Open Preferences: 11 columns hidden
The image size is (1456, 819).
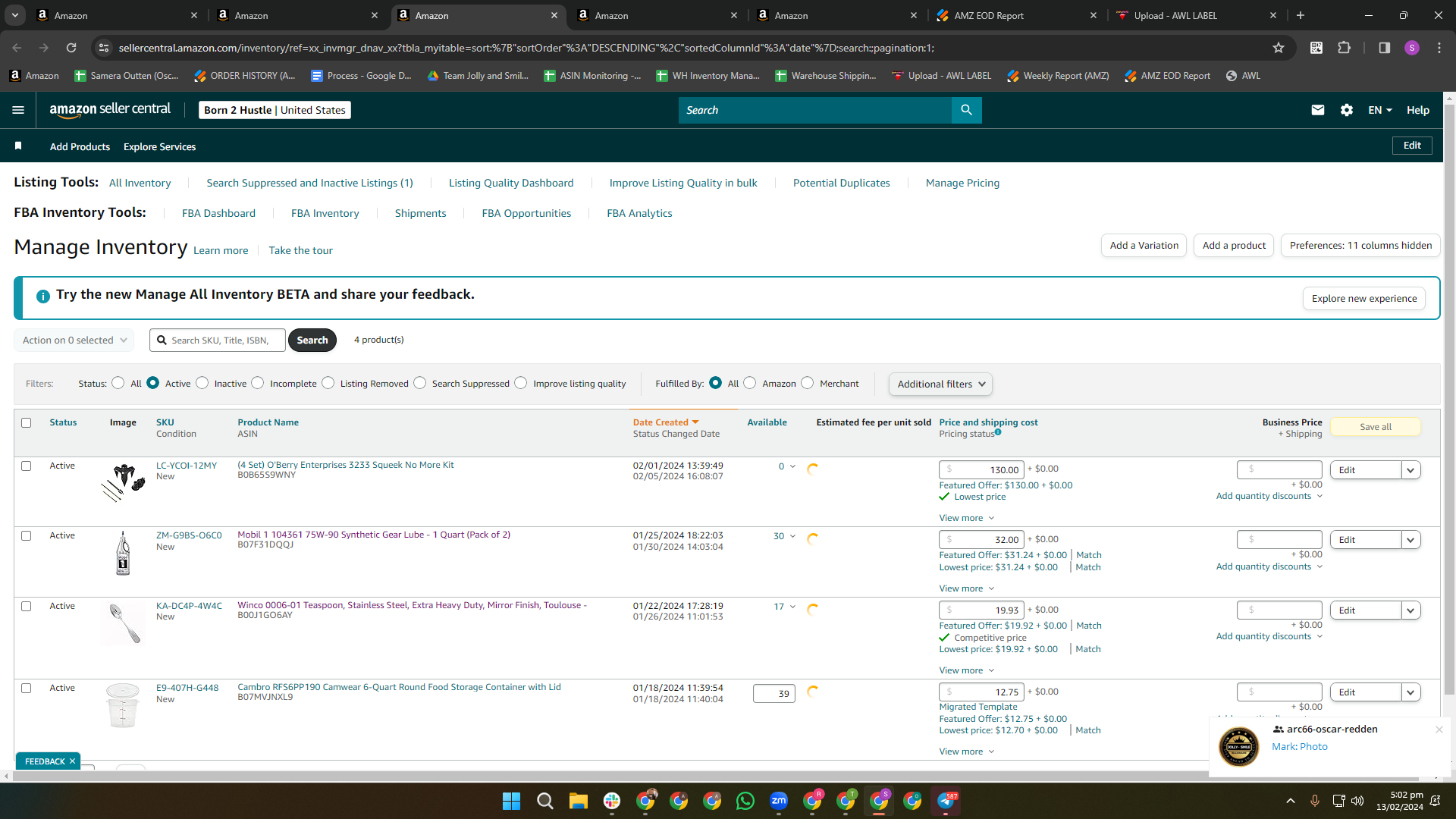[1360, 246]
